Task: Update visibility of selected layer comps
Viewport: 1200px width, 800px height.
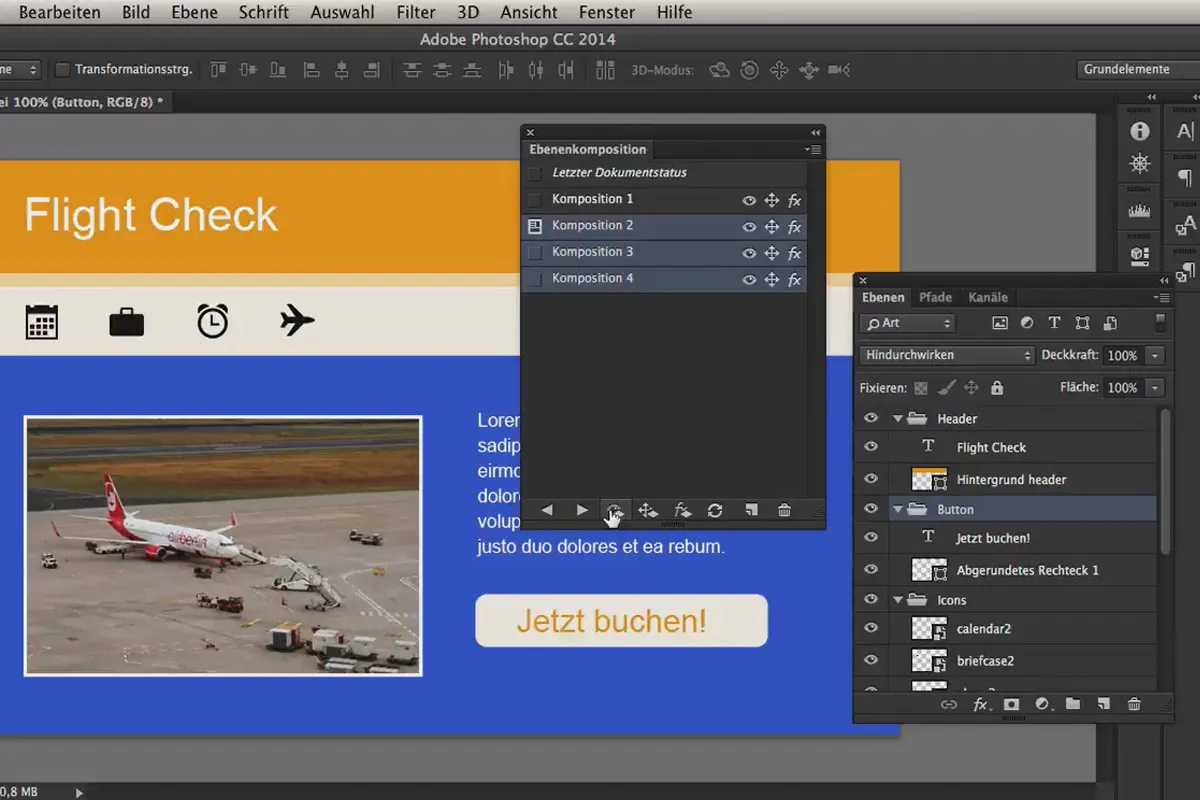Action: (x=614, y=511)
